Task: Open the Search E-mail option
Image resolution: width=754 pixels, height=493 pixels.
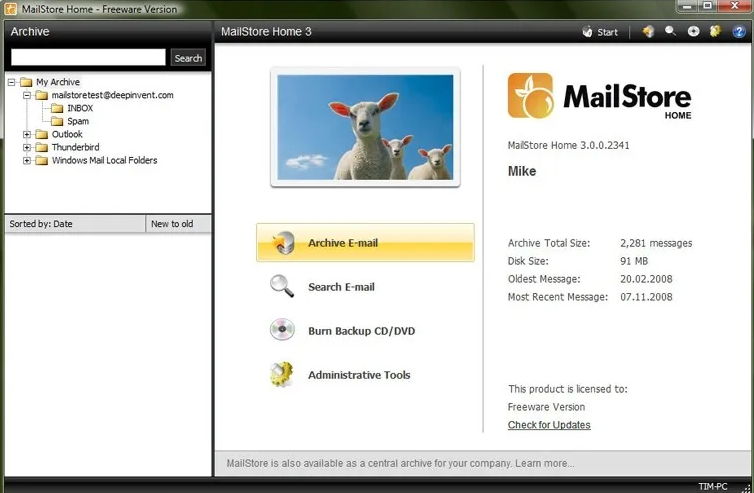Action: point(341,287)
